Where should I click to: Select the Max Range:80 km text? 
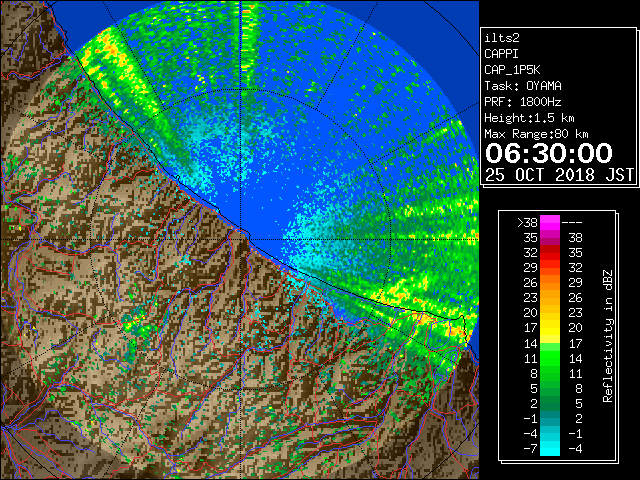pyautogui.click(x=536, y=134)
